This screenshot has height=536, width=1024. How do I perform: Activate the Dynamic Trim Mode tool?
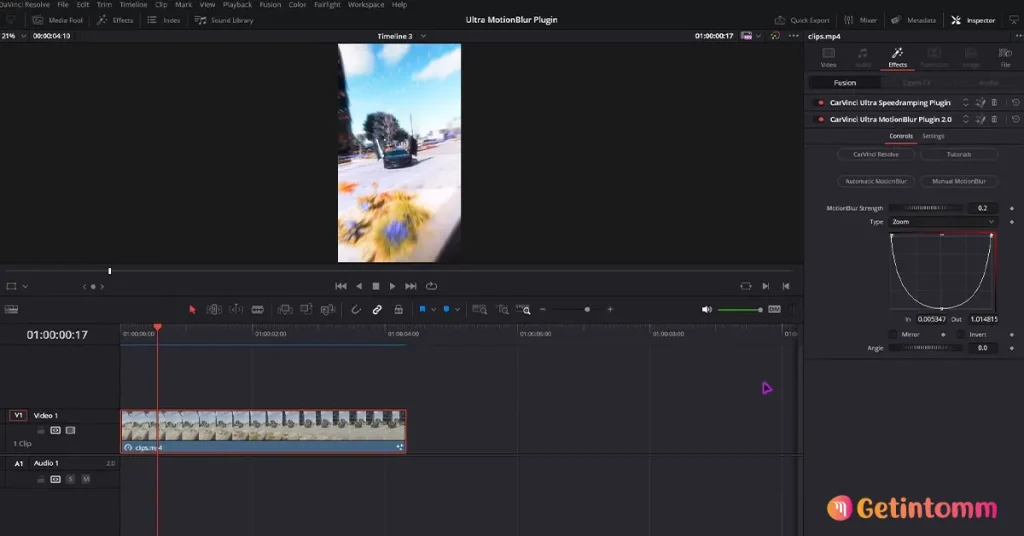[236, 309]
